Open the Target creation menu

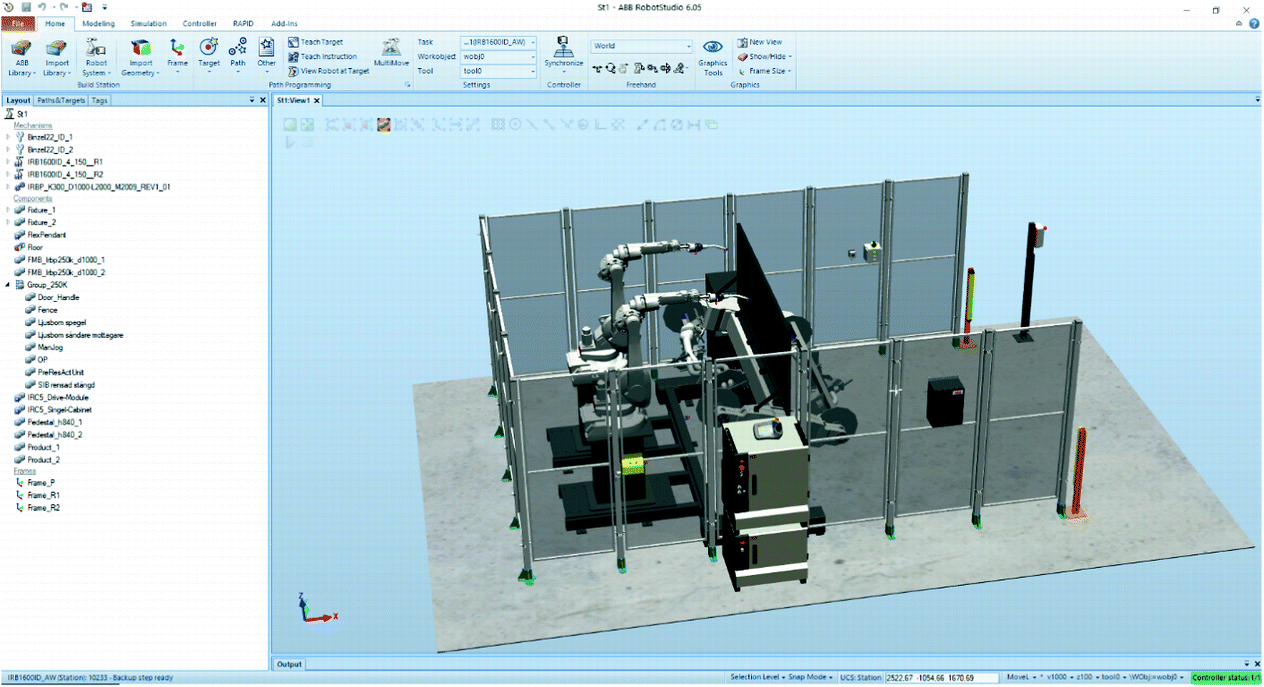click(208, 57)
